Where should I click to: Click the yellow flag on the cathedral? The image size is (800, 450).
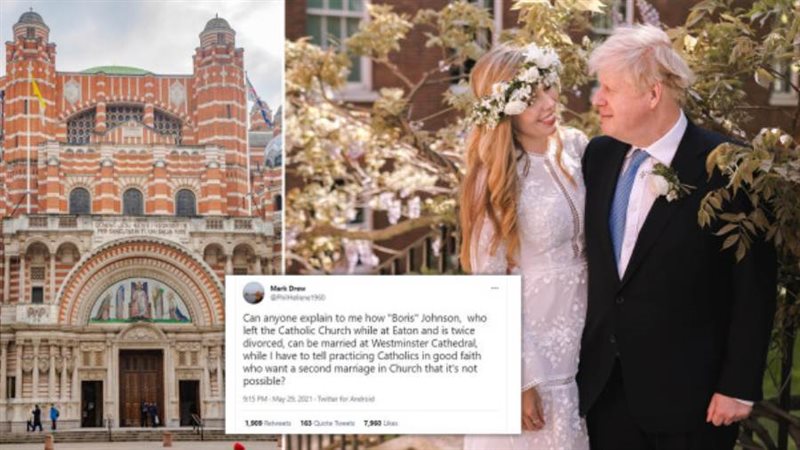[38, 94]
